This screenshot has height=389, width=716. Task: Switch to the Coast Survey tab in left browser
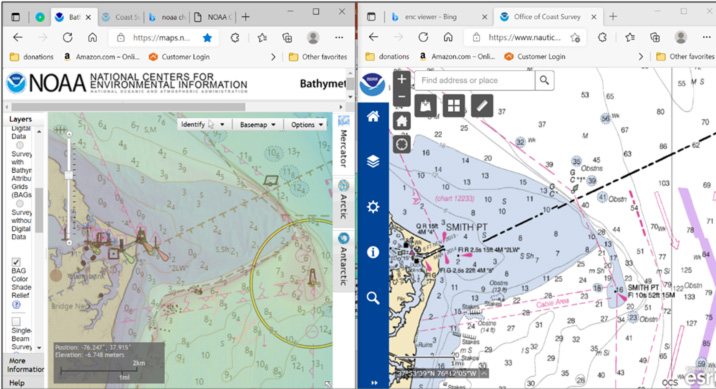121,17
